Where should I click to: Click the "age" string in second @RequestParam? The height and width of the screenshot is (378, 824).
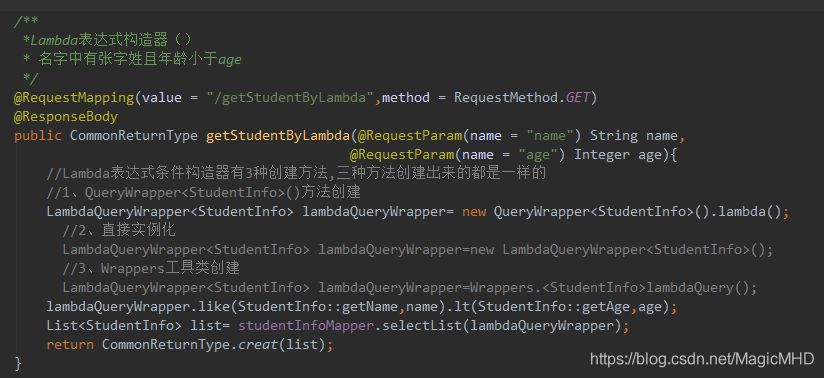pos(538,155)
